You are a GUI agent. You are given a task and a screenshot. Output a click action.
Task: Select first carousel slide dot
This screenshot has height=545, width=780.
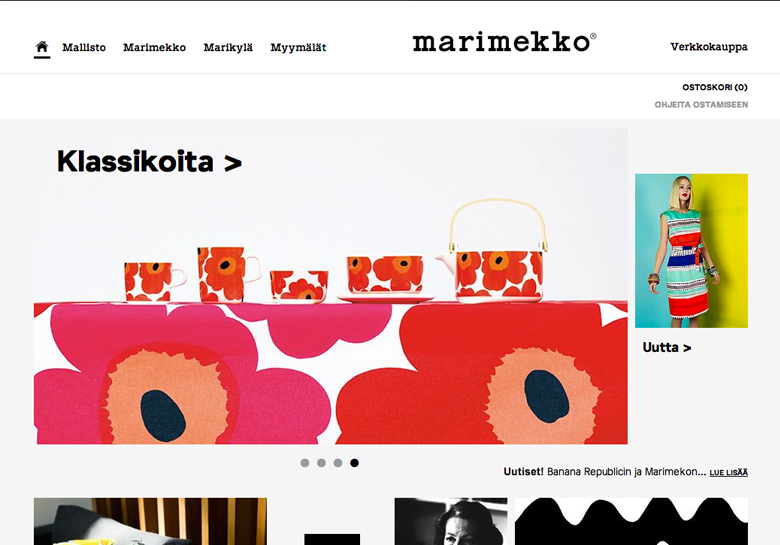tap(305, 463)
